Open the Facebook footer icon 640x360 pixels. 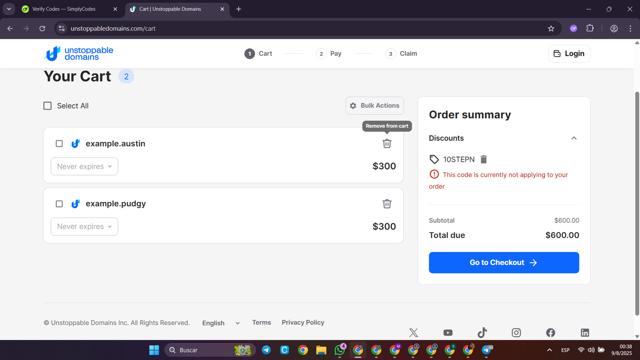(x=551, y=333)
